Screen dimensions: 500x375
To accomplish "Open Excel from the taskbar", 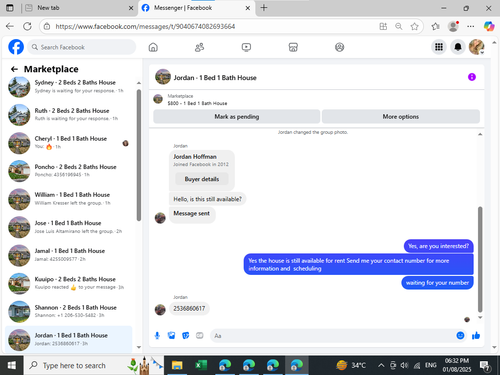I will click(201, 365).
